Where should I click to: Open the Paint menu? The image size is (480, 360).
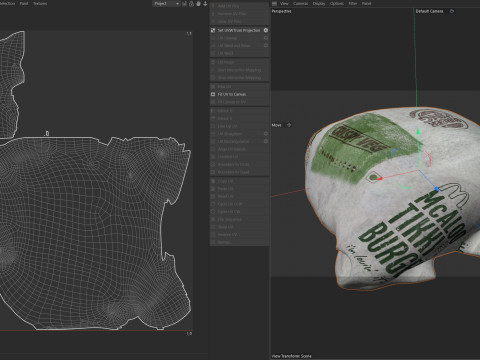click(x=24, y=4)
